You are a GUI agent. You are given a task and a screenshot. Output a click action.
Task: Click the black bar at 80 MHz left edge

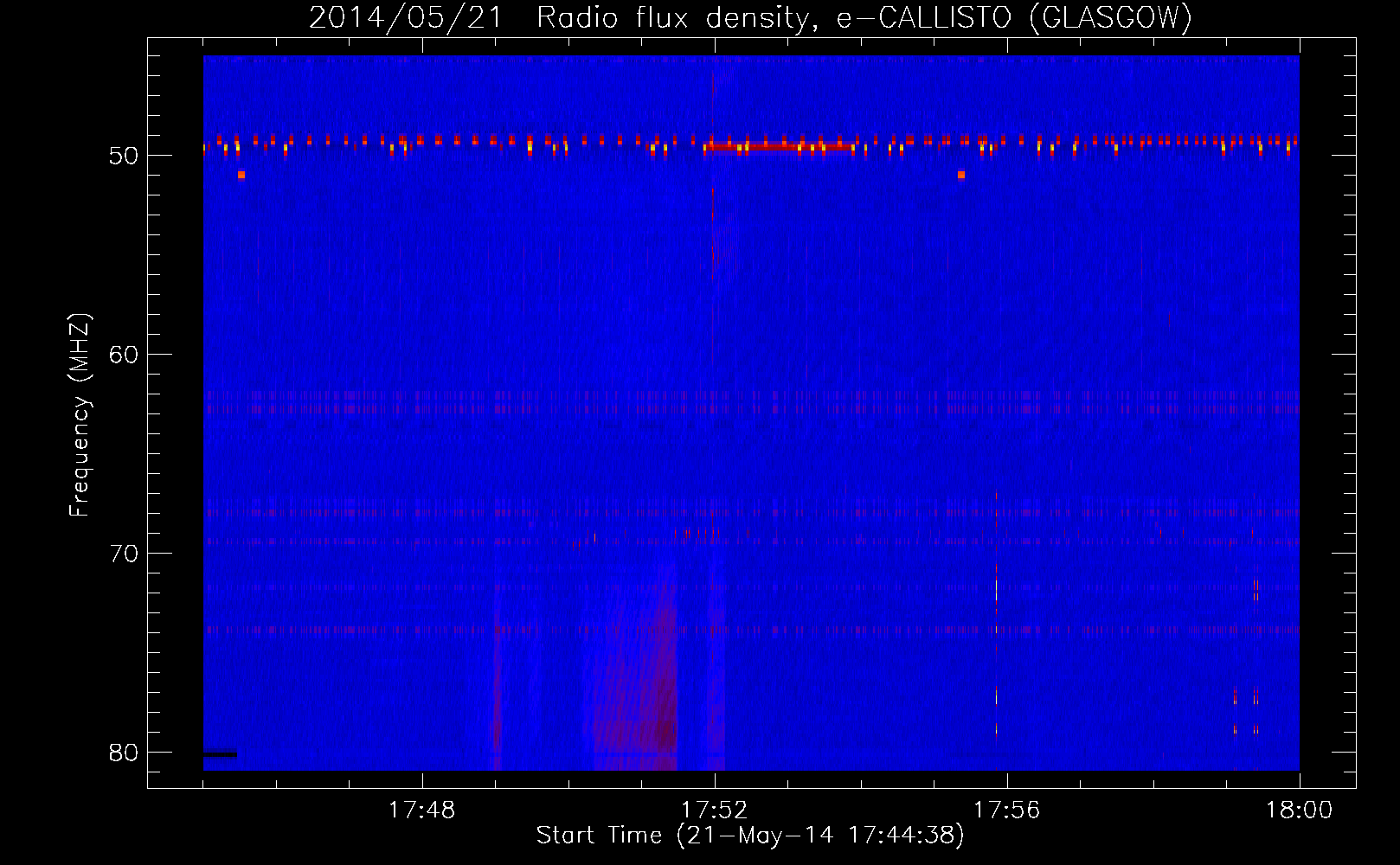(x=220, y=754)
